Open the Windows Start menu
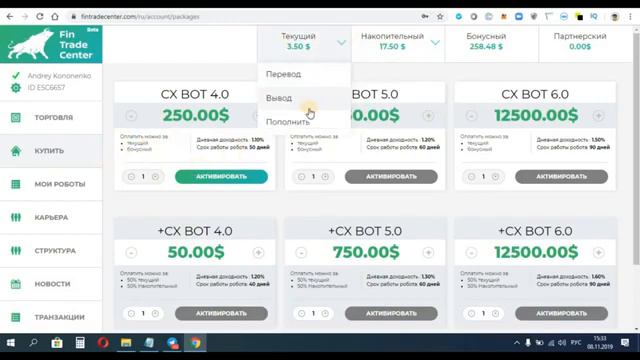Screen dimensions: 640x360 [x=11, y=343]
